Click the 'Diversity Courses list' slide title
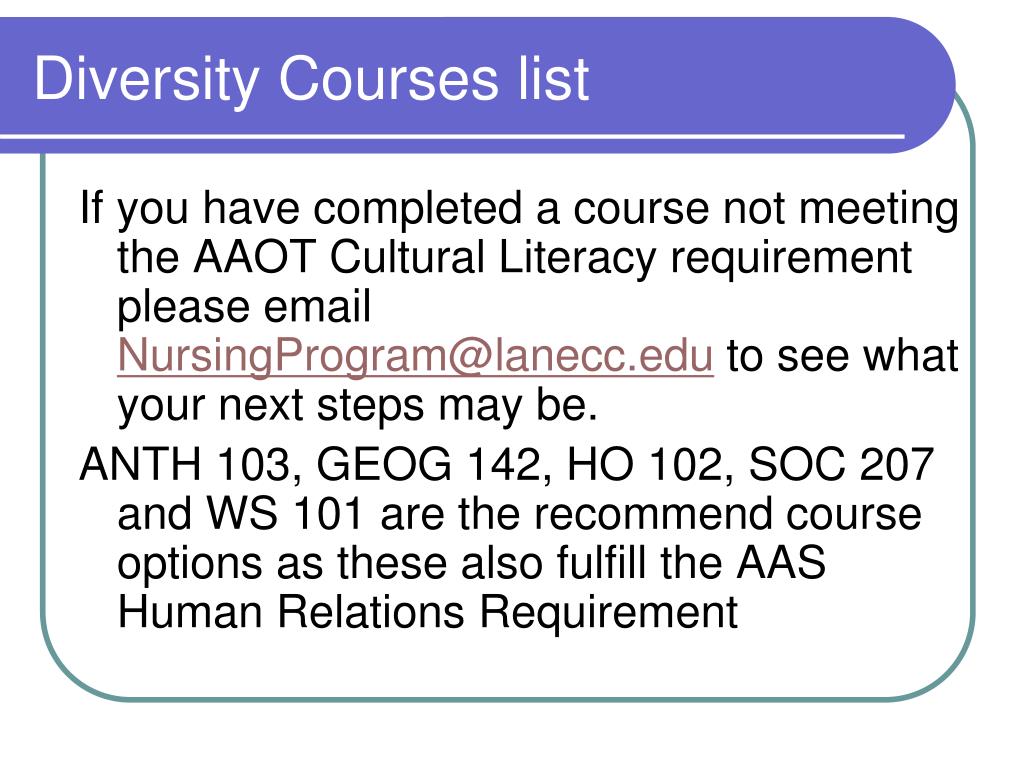The height and width of the screenshot is (768, 1024). tap(312, 80)
